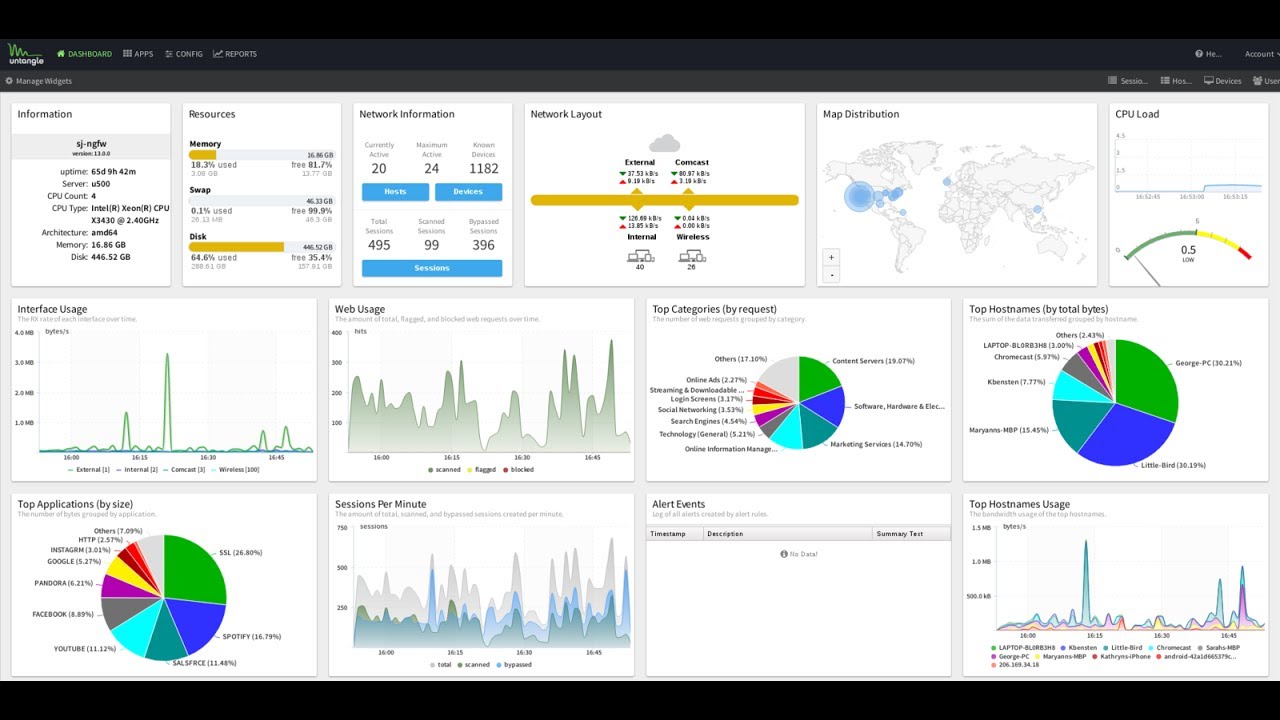Screen dimensions: 1280x720
Task: Click the Disk usage bar
Action: coord(261,247)
